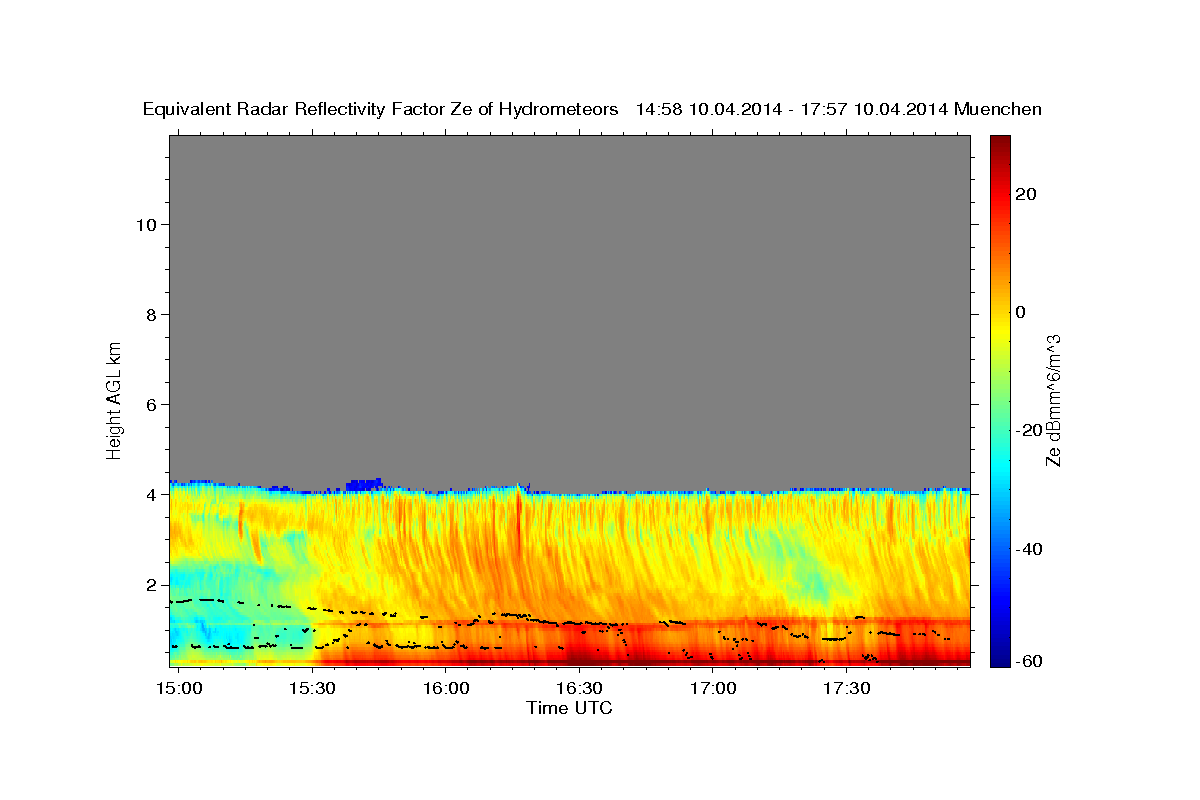Click the '15:30' time tick label

(313, 688)
